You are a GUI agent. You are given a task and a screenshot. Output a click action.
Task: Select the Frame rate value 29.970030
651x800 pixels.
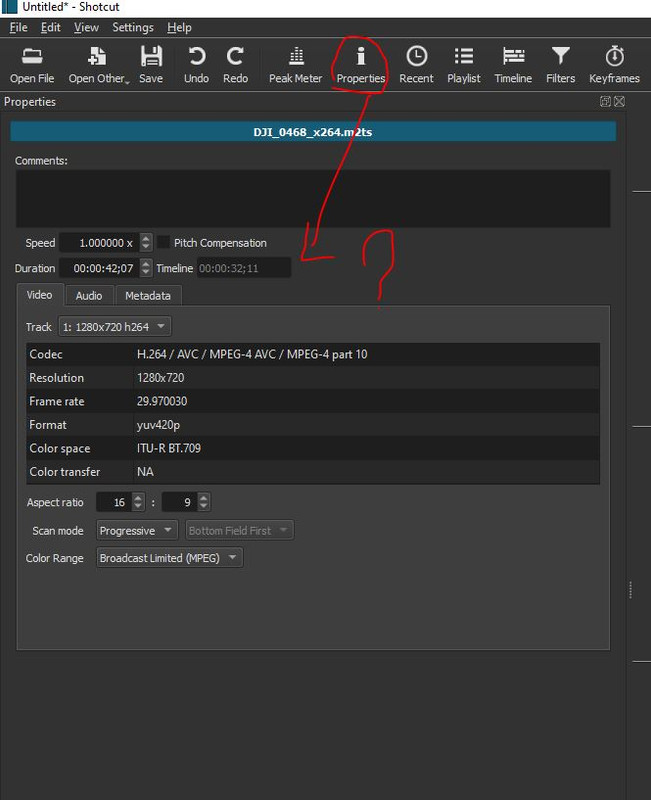click(x=162, y=402)
